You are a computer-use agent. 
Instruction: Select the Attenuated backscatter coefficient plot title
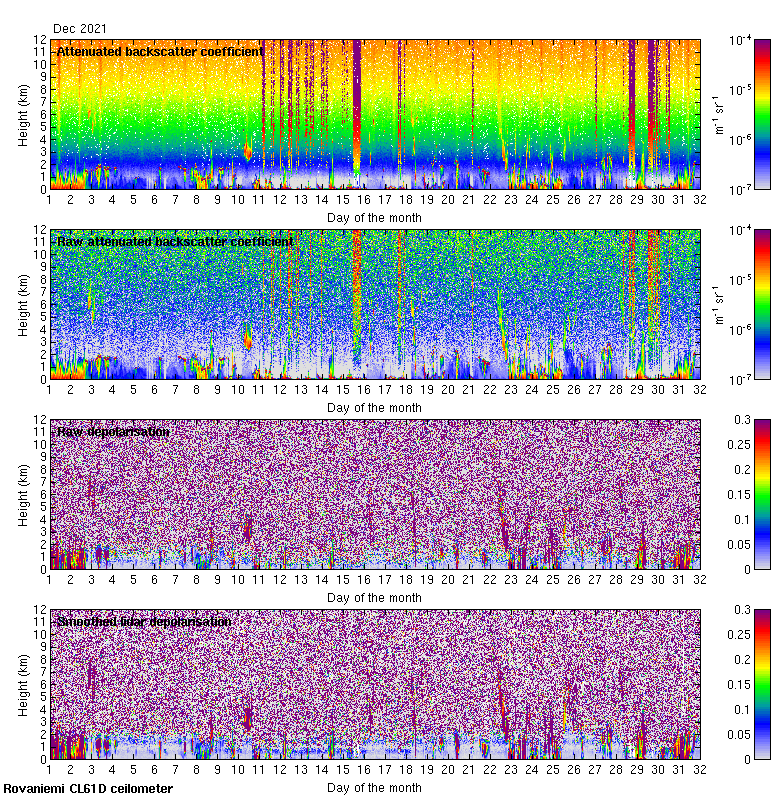160,51
